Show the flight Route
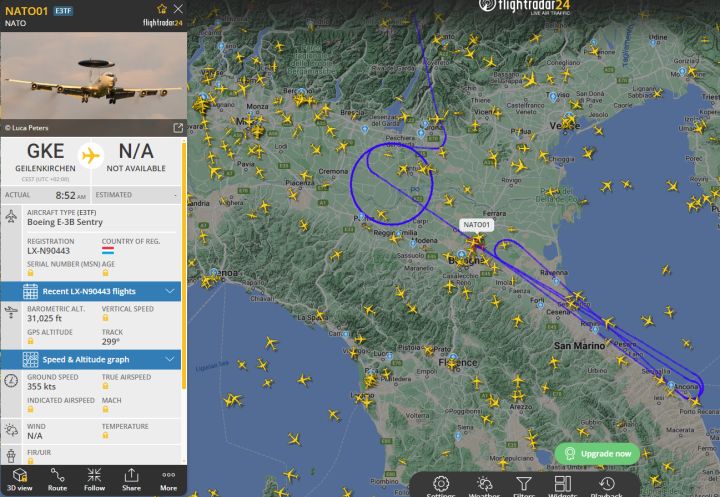720x497 pixels. (57, 480)
